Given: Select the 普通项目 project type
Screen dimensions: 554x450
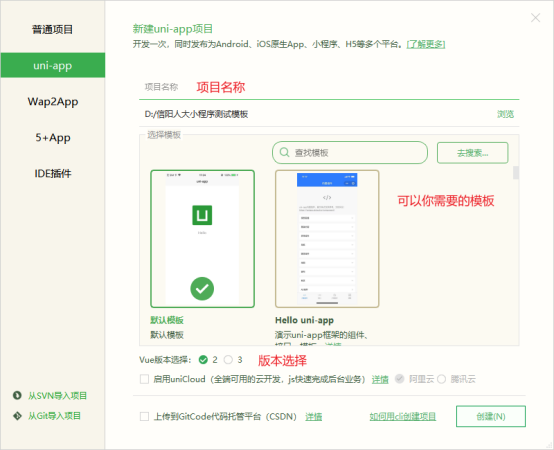Looking at the screenshot, I should (53, 29).
